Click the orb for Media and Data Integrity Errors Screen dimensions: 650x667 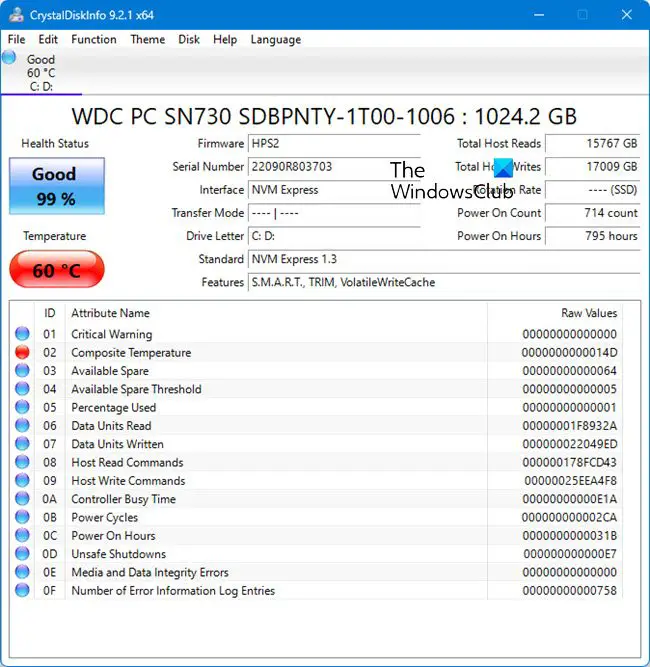pyautogui.click(x=22, y=571)
